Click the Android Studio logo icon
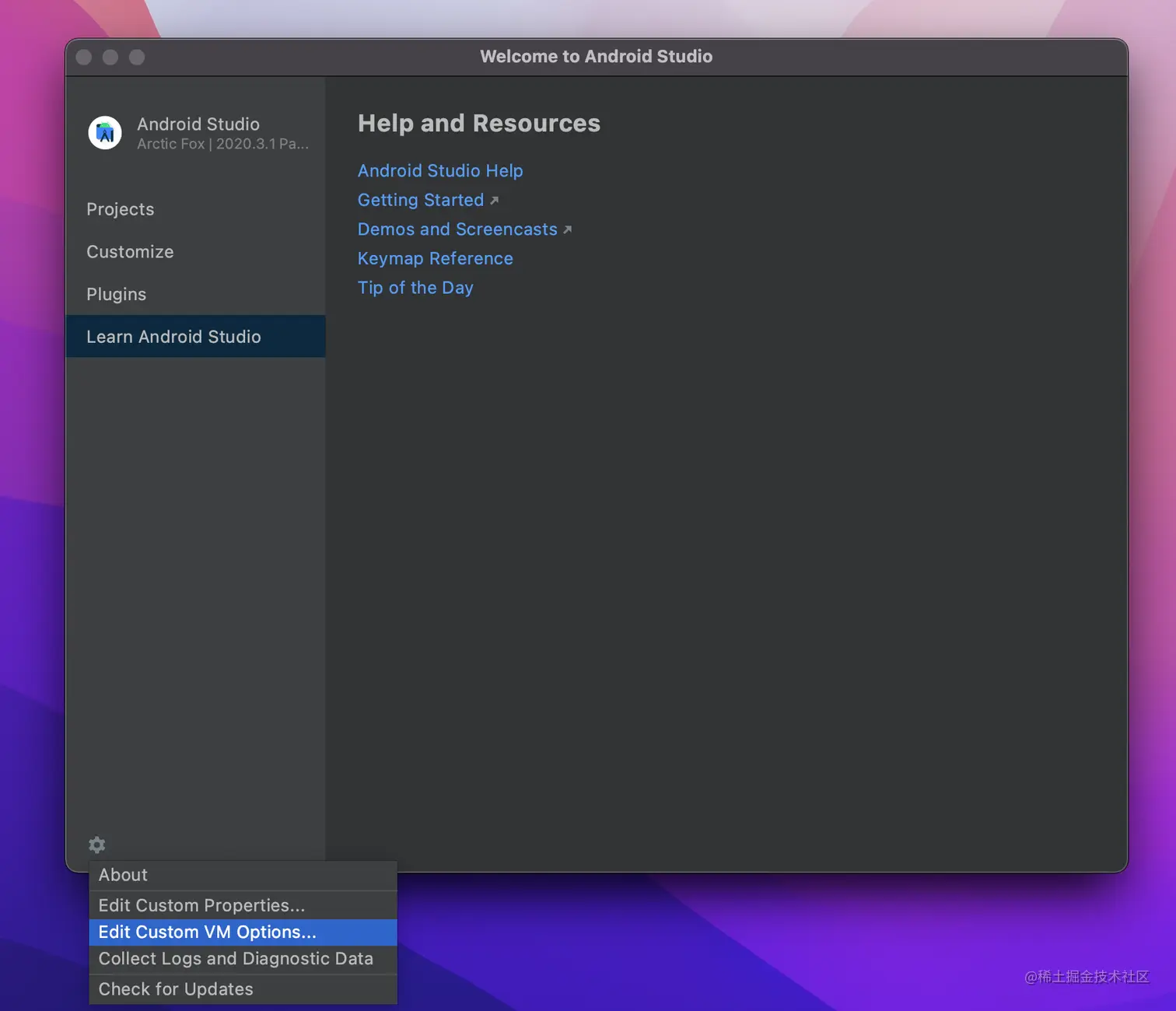This screenshot has height=1011, width=1176. pyautogui.click(x=105, y=133)
